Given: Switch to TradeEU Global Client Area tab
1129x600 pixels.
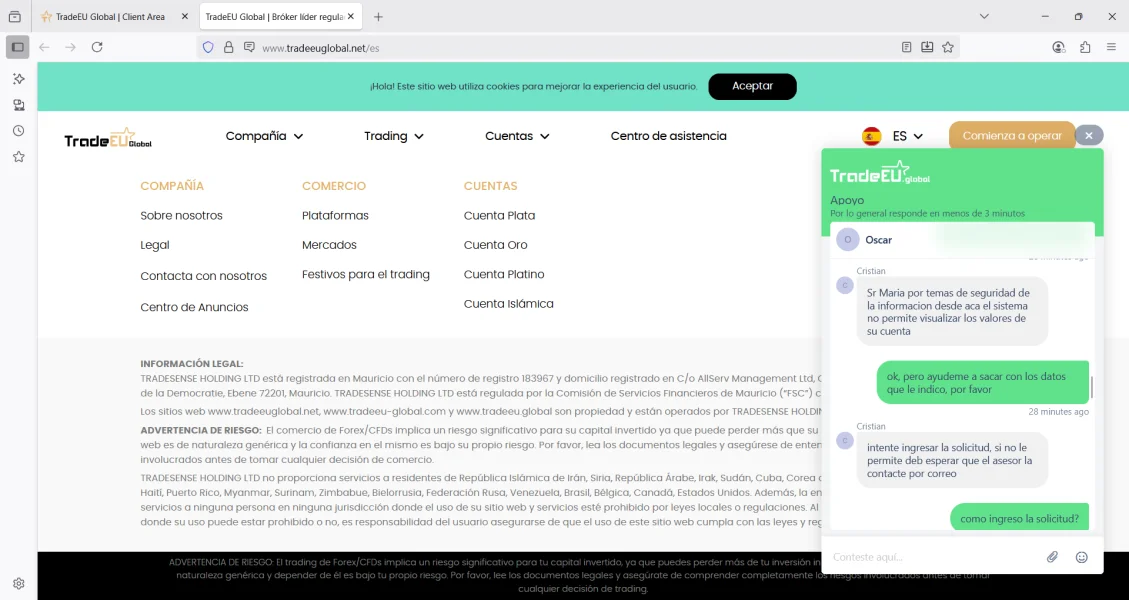Looking at the screenshot, I should tap(110, 17).
